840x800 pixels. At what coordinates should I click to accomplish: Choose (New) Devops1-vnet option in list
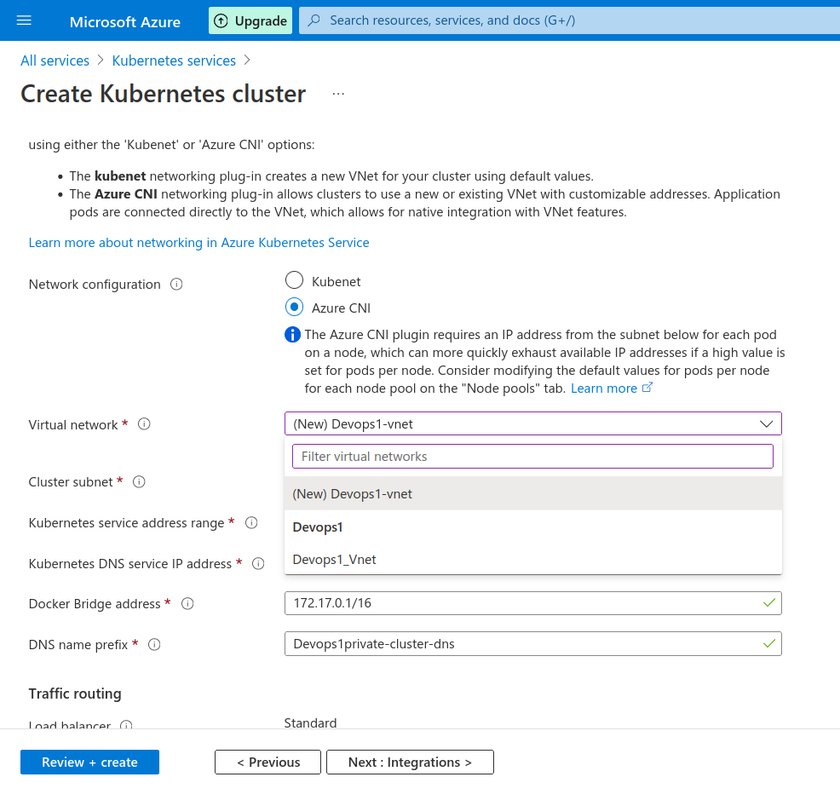[352, 494]
